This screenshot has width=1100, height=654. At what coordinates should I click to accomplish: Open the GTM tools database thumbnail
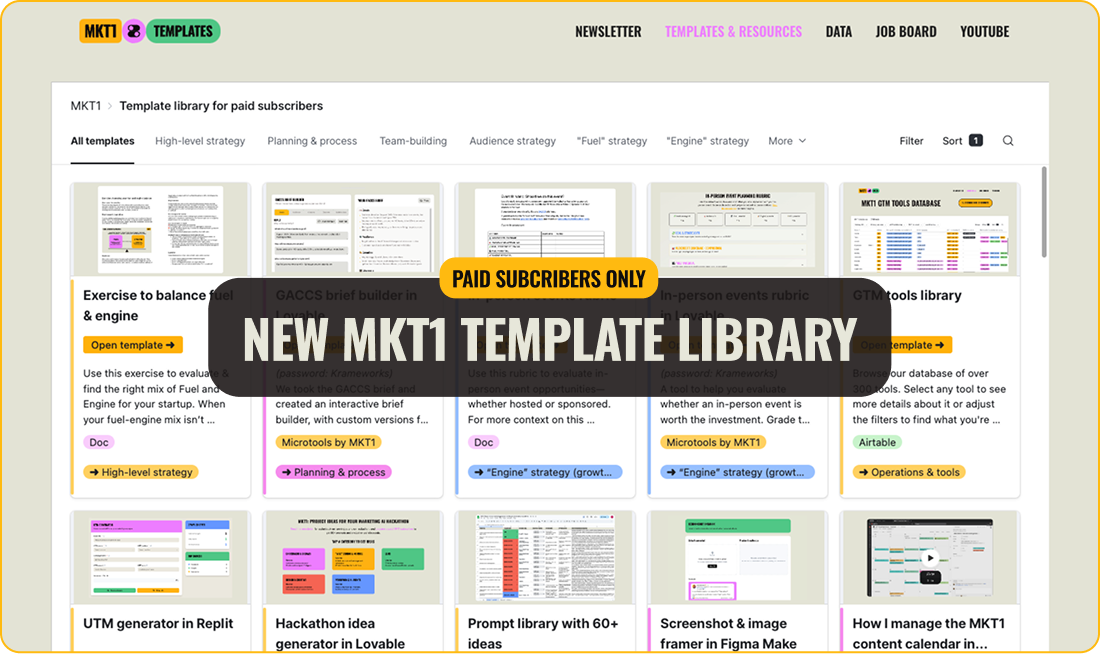[x=930, y=229]
